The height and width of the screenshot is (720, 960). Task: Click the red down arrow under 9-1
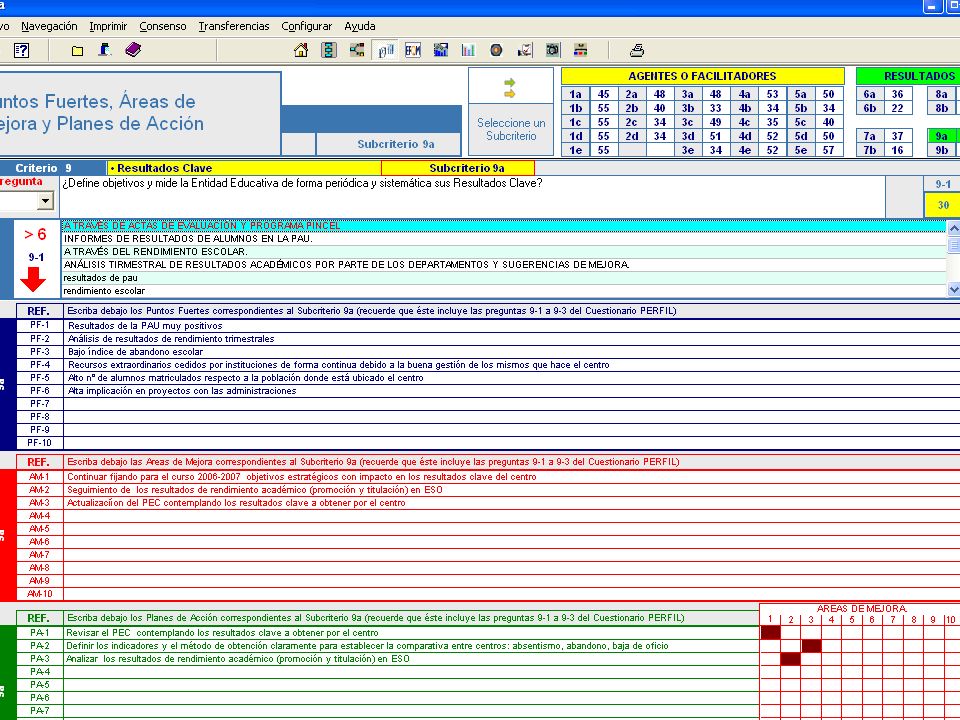[x=33, y=279]
